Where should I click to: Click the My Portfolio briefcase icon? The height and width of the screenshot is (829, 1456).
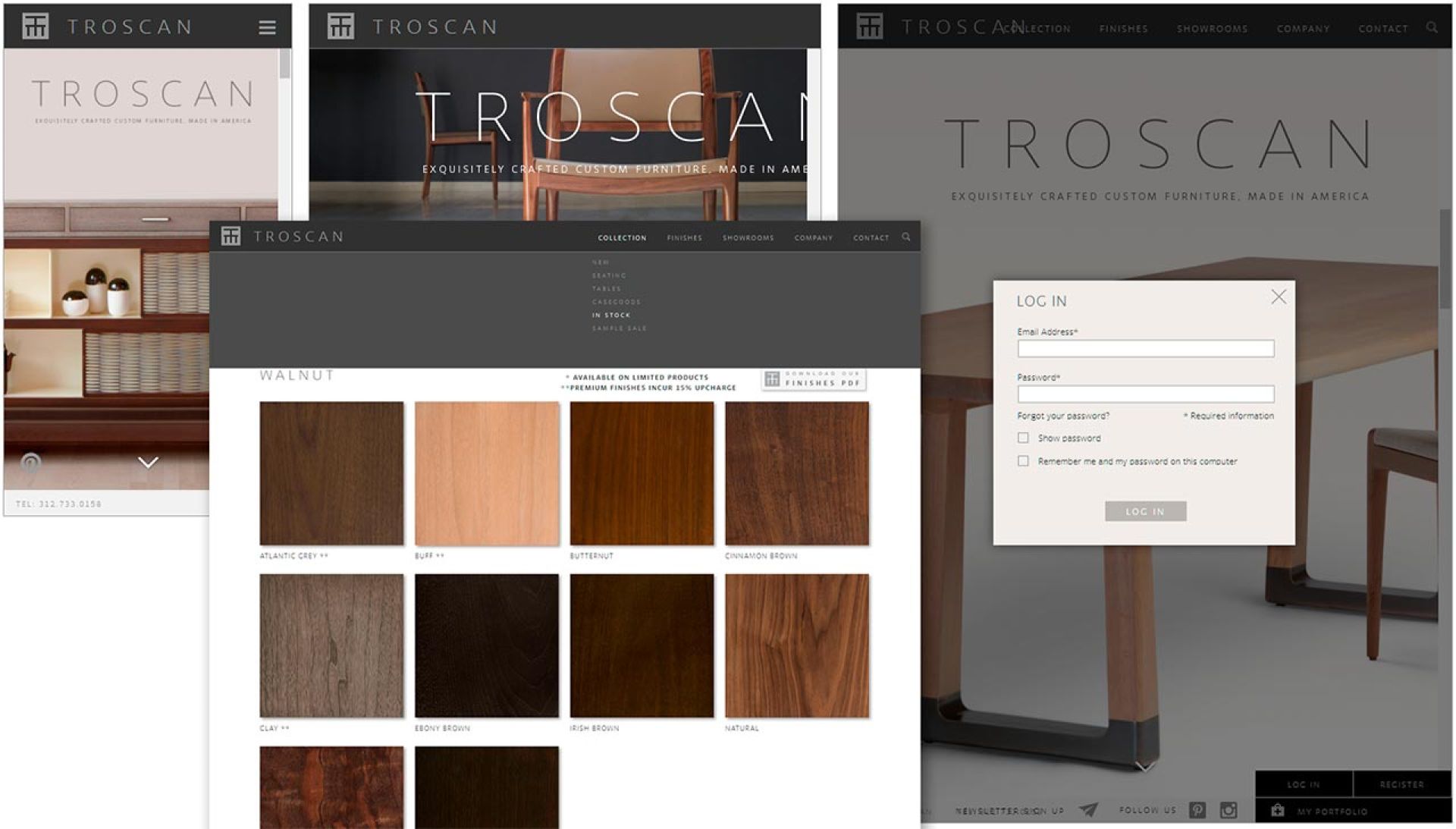point(1278,810)
